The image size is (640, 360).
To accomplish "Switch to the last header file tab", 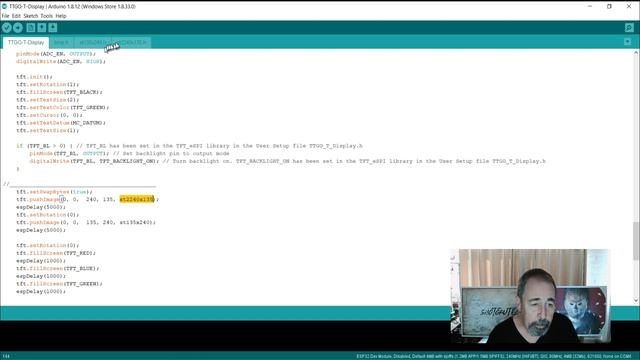I will pyautogui.click(x=131, y=42).
